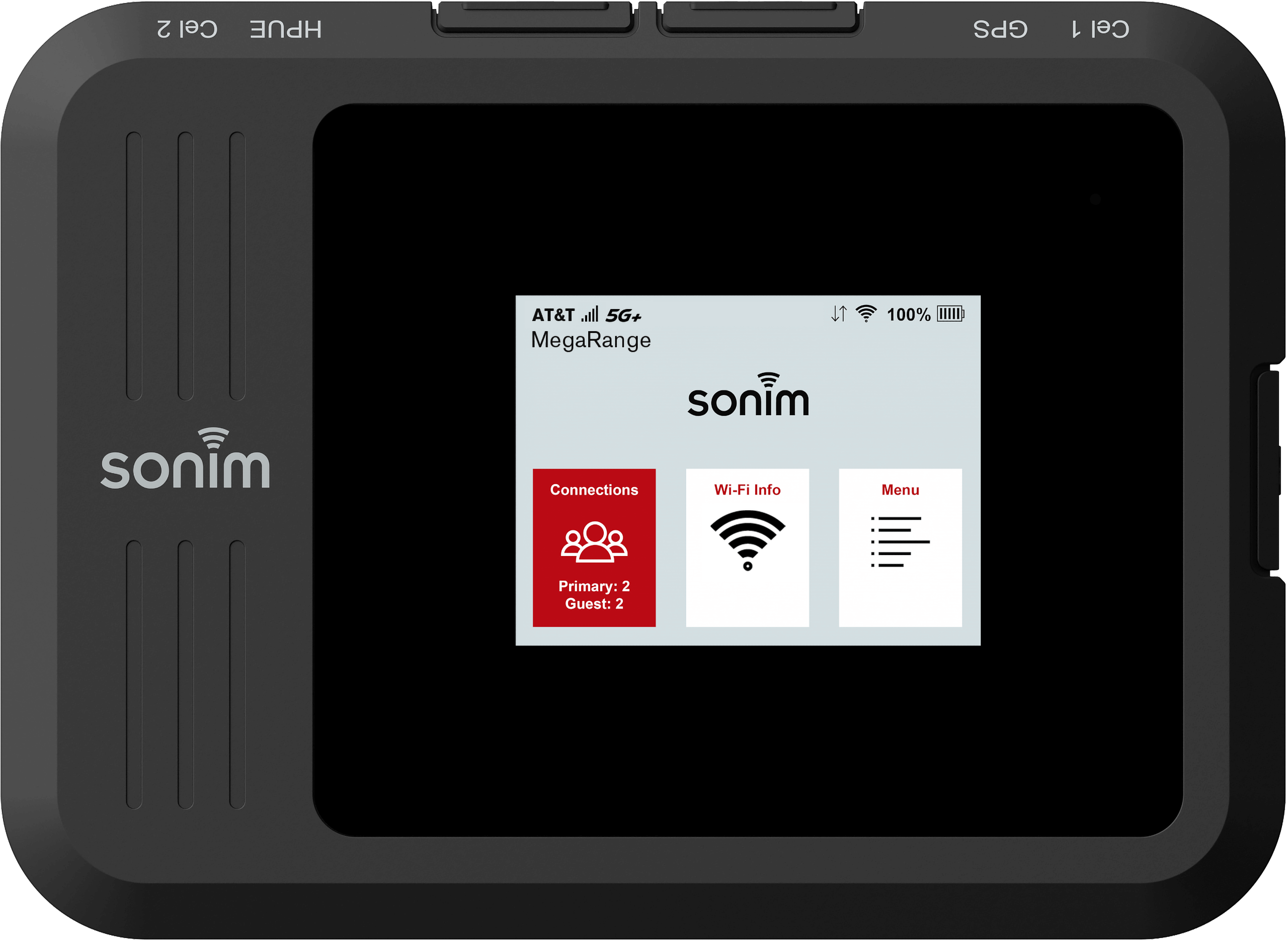Click the status bar Wi-Fi icon
The width and height of the screenshot is (1288, 941).
(x=866, y=314)
